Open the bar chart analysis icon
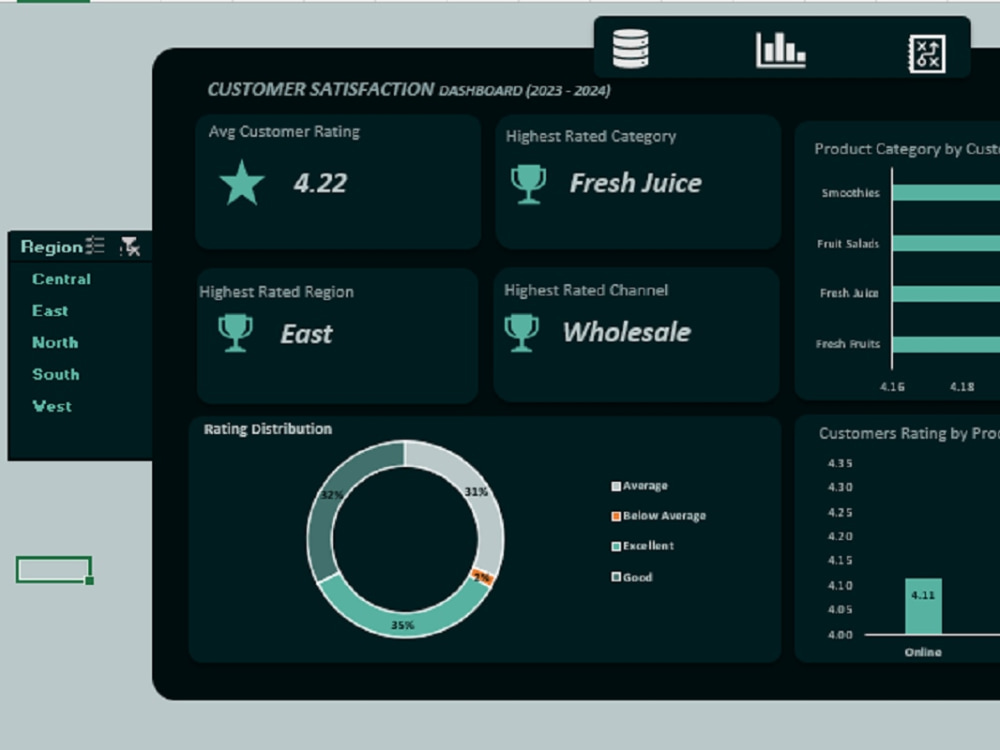 [x=781, y=49]
